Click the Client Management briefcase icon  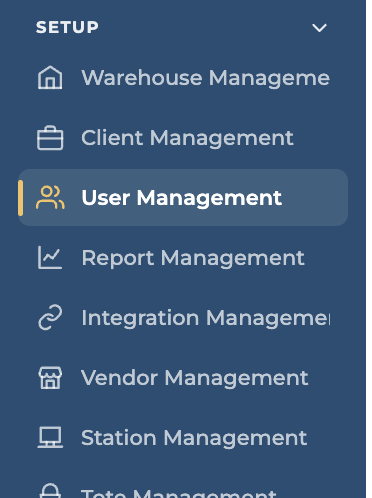[x=50, y=138]
